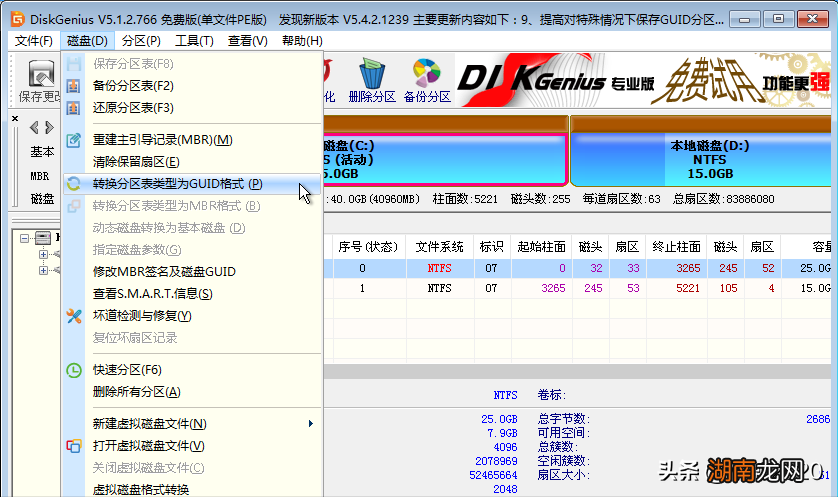
Task: Click the 打开虚拟磁盘文件 icon
Action: point(74,446)
